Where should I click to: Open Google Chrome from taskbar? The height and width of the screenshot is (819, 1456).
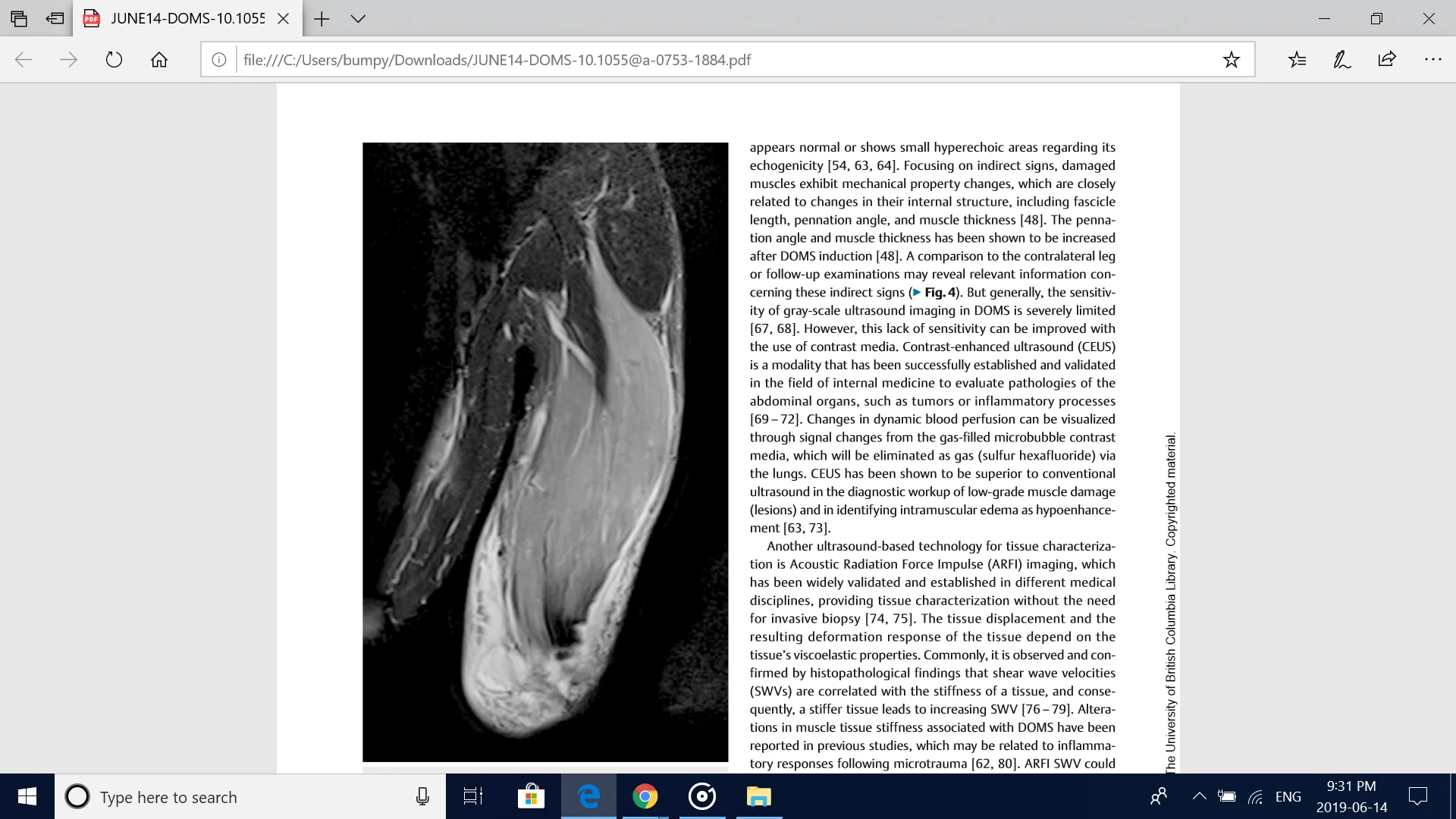tap(645, 797)
